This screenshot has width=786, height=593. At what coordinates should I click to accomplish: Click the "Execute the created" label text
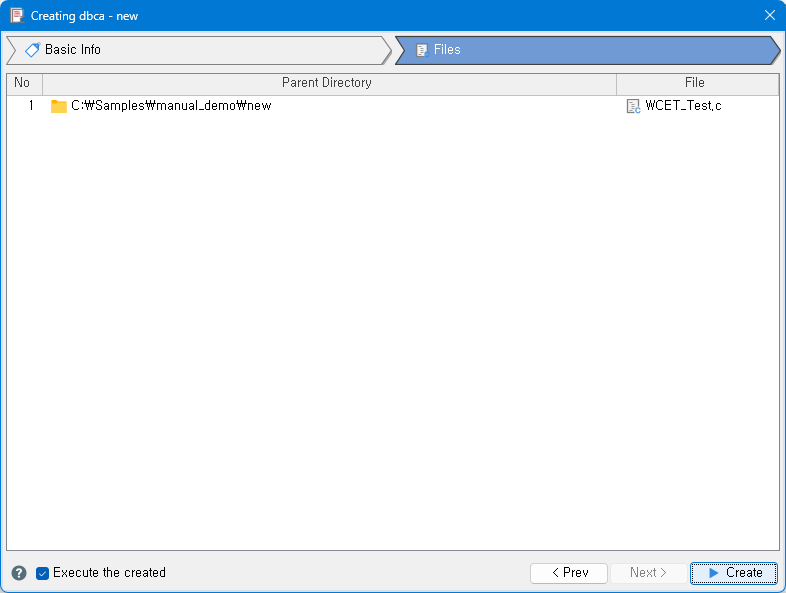pos(109,573)
